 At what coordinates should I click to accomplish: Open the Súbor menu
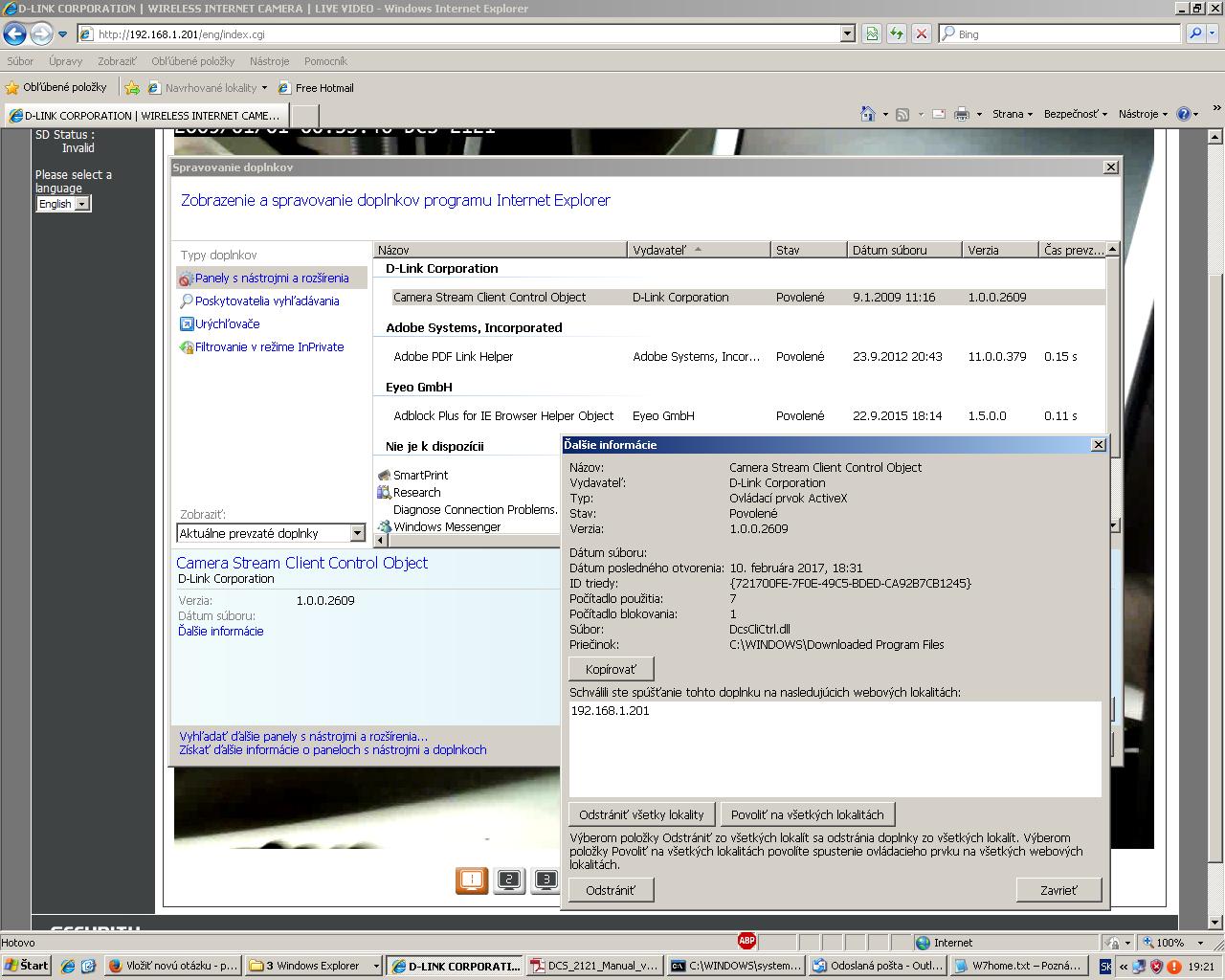[20, 61]
